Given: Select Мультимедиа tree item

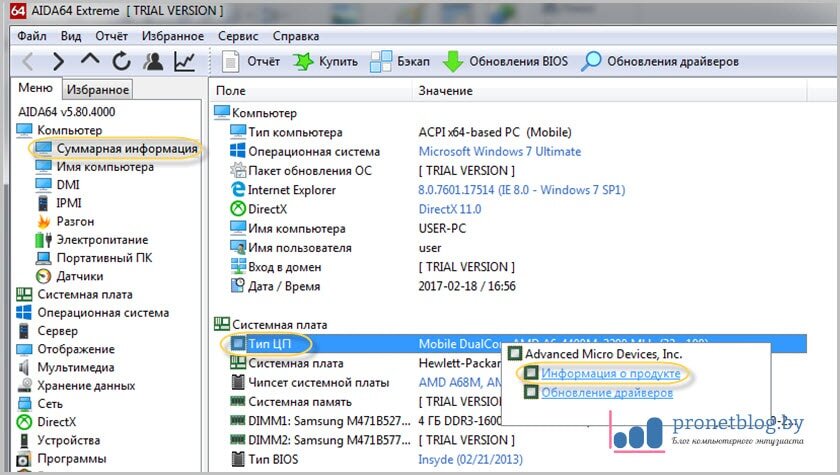Looking at the screenshot, I should tap(65, 367).
